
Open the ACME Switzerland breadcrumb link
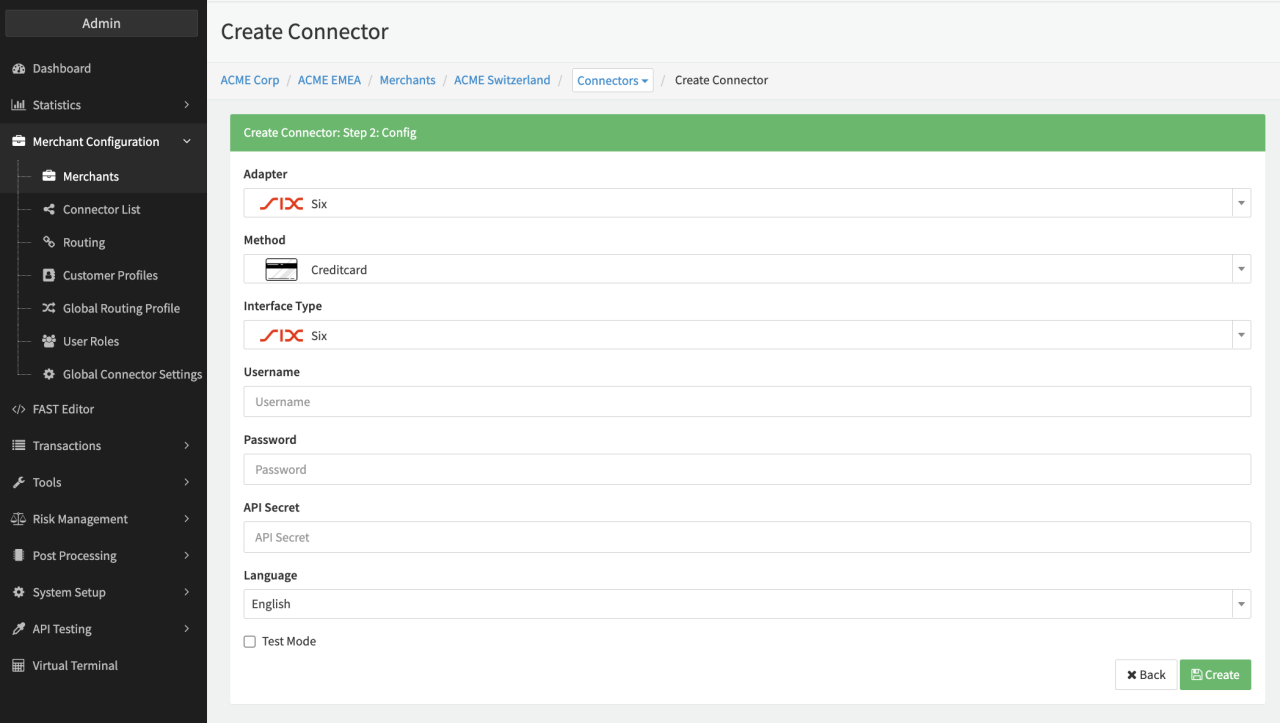click(502, 80)
